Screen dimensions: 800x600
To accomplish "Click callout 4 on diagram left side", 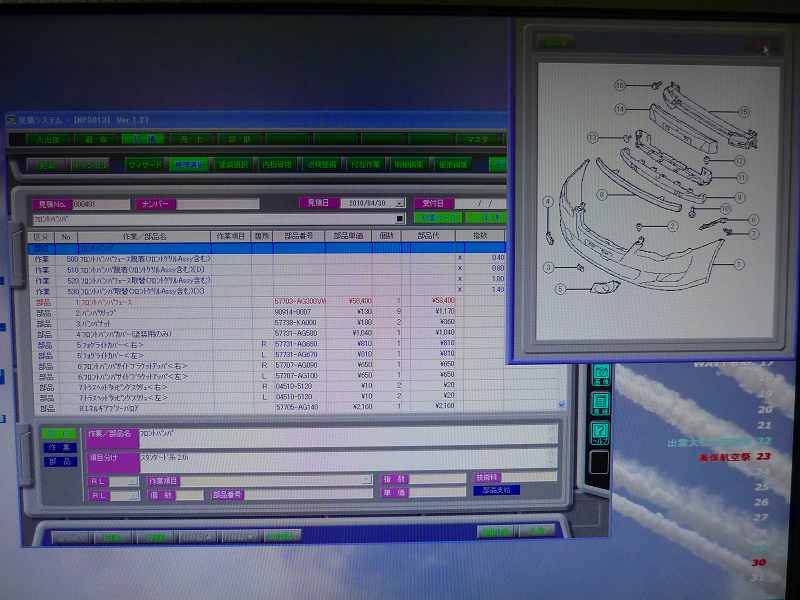I will coord(548,202).
